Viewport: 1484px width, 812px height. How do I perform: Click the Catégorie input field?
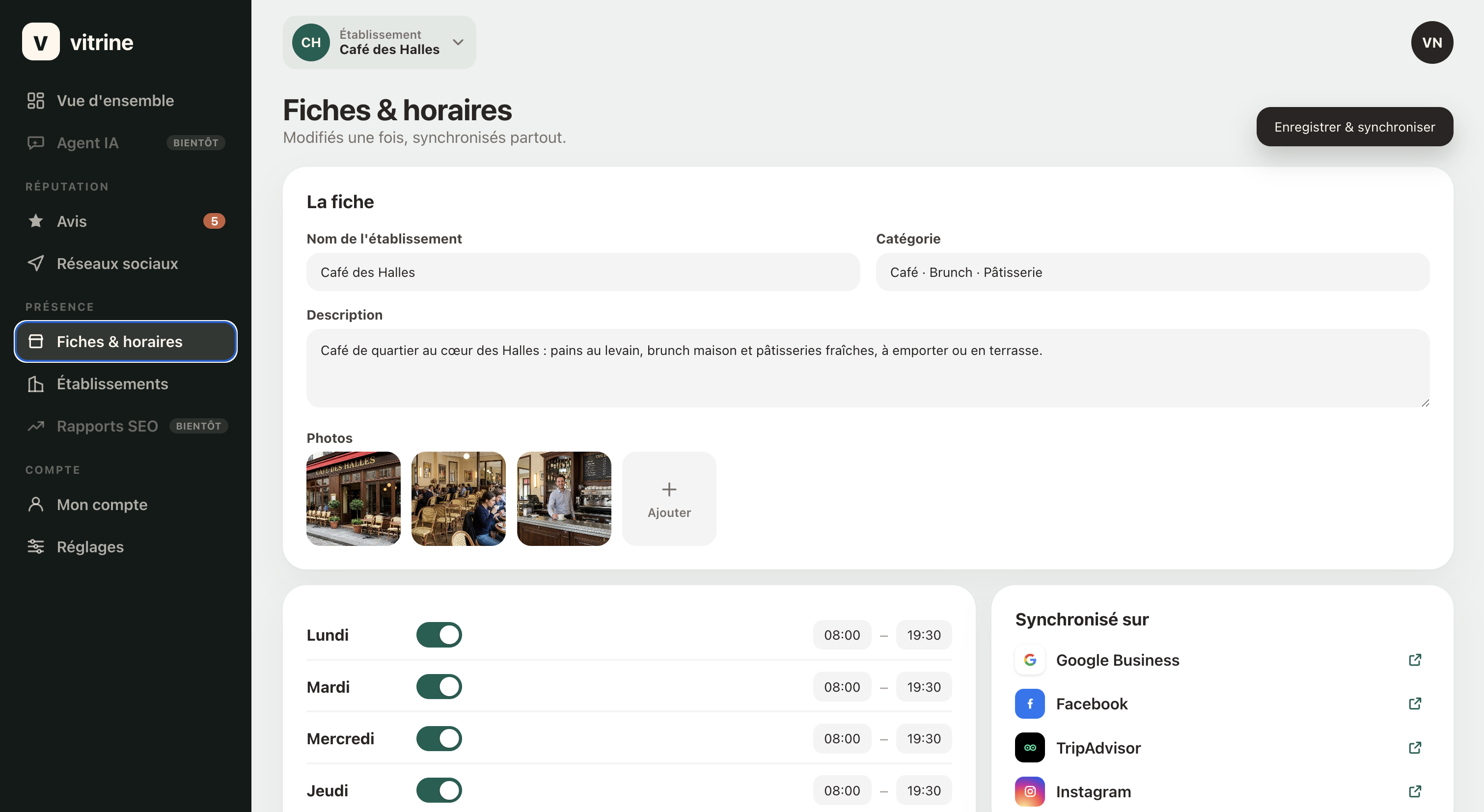click(1152, 272)
